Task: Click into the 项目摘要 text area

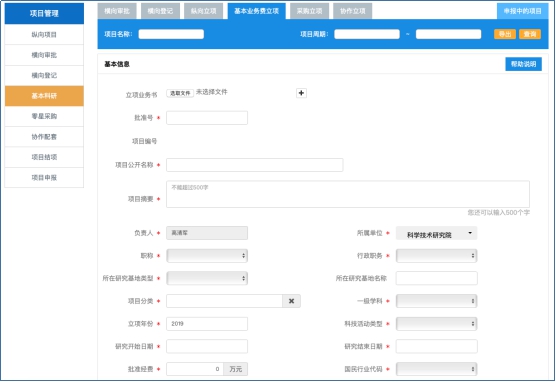Action: 348,194
